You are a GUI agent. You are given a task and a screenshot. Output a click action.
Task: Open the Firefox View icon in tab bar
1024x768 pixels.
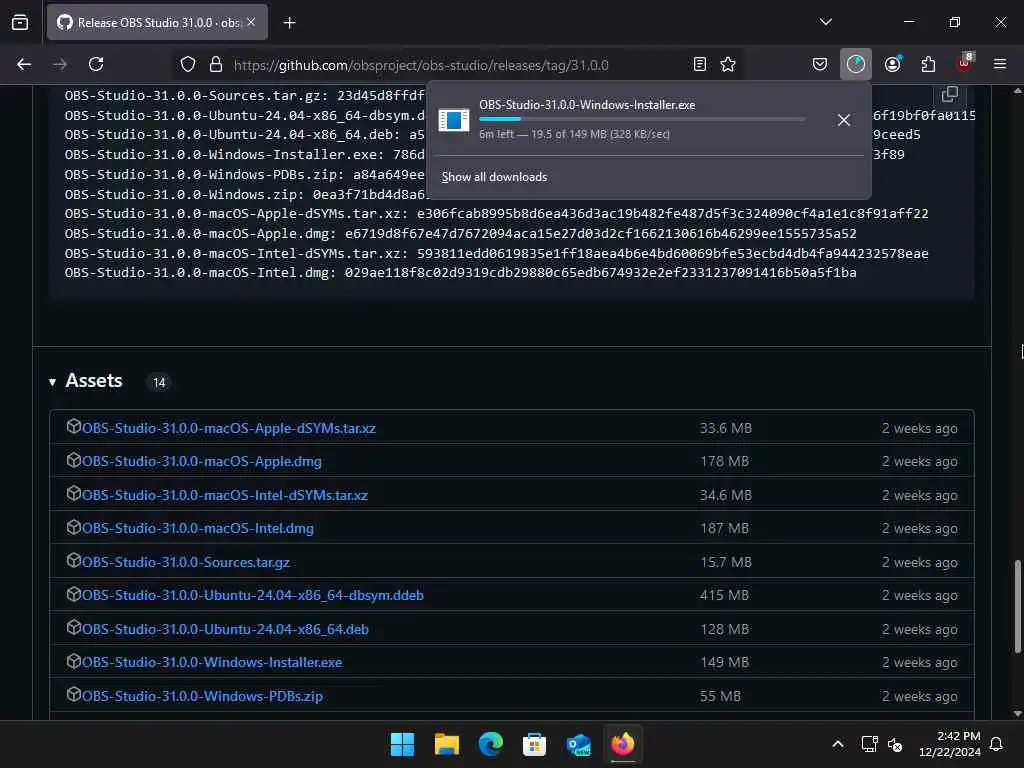pos(20,23)
